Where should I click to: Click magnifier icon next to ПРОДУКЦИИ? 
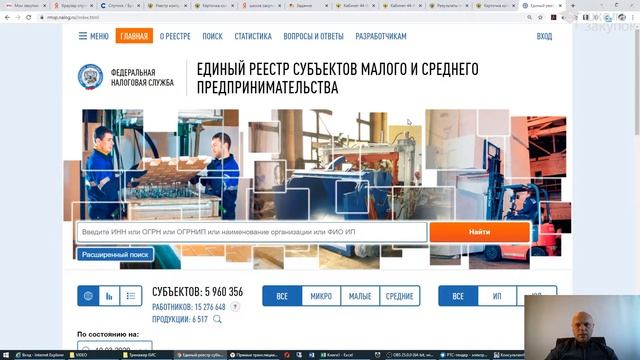(217, 319)
